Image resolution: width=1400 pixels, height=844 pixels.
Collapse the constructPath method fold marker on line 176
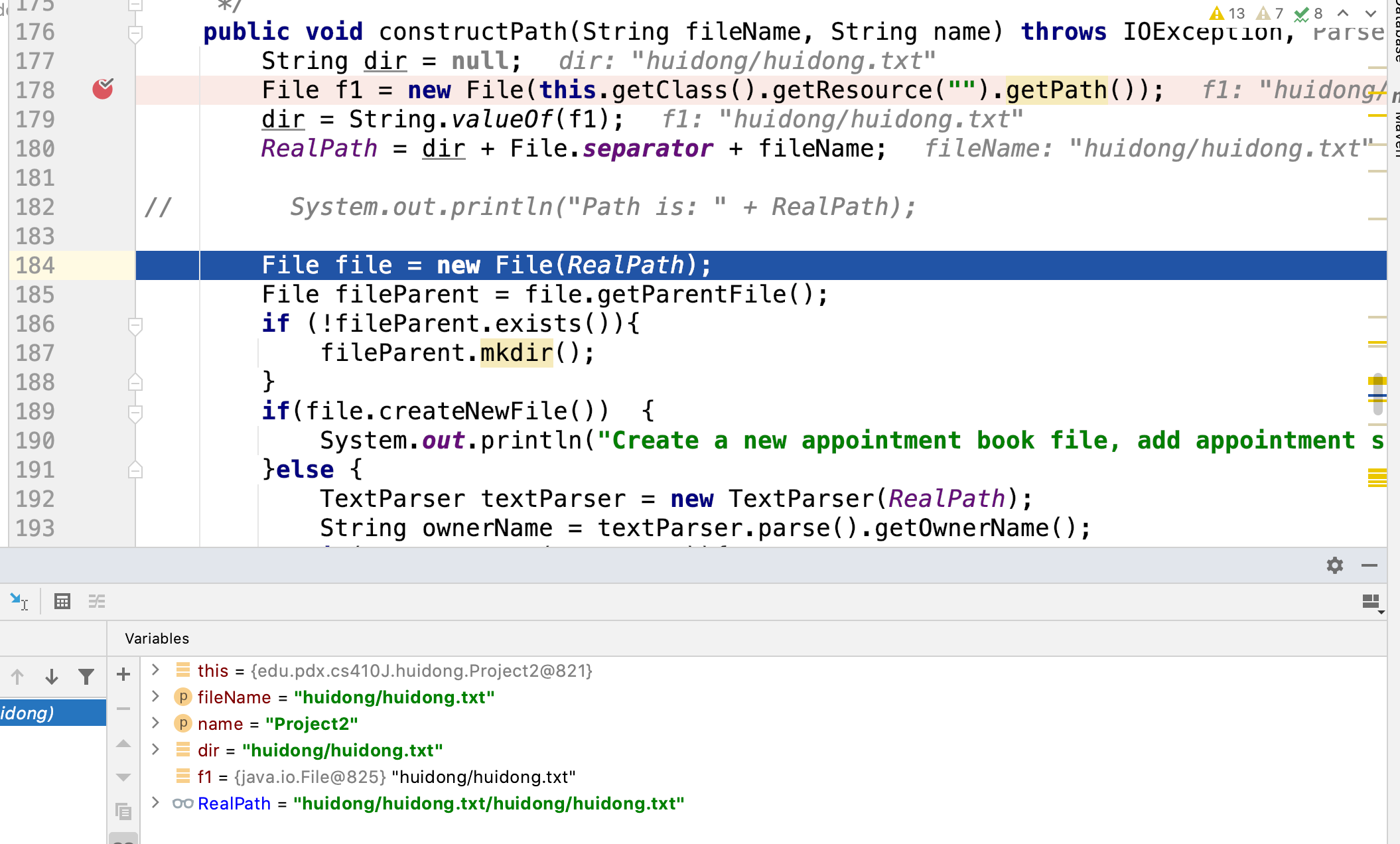point(135,33)
